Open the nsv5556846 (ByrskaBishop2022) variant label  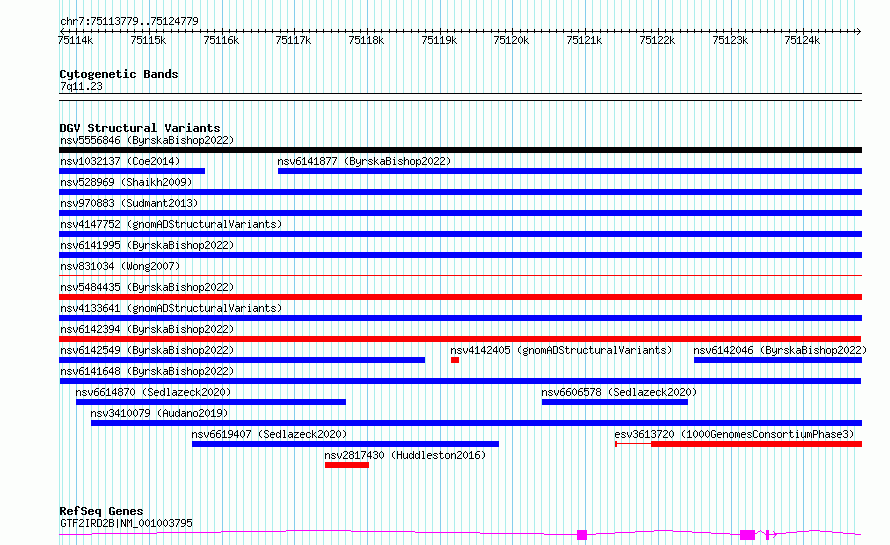[147, 140]
